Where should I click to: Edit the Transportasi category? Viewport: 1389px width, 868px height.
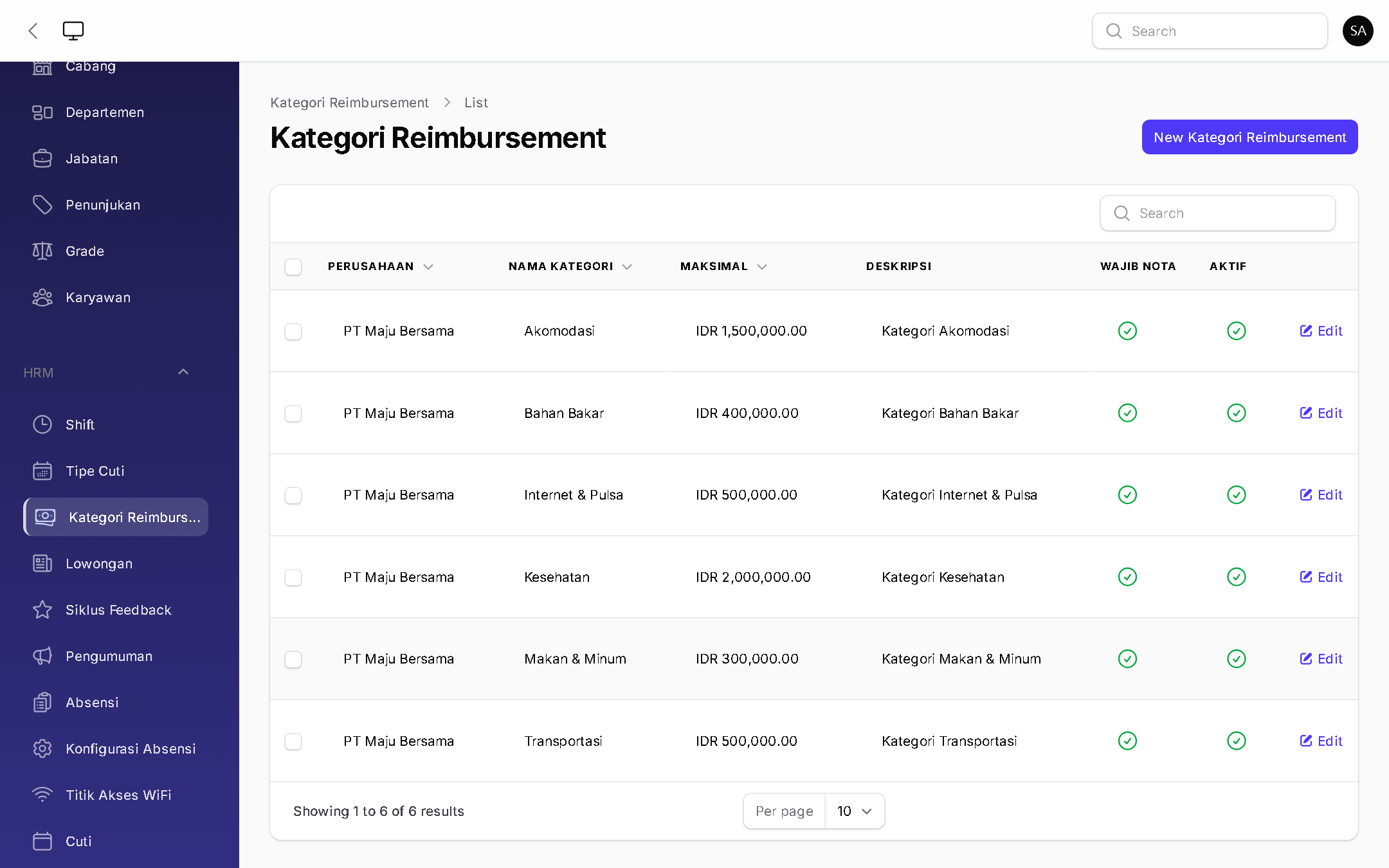1321,741
